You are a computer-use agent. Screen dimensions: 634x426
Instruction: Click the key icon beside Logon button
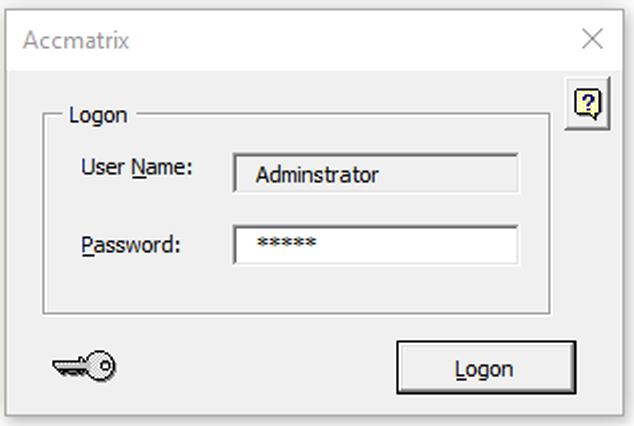coord(84,366)
